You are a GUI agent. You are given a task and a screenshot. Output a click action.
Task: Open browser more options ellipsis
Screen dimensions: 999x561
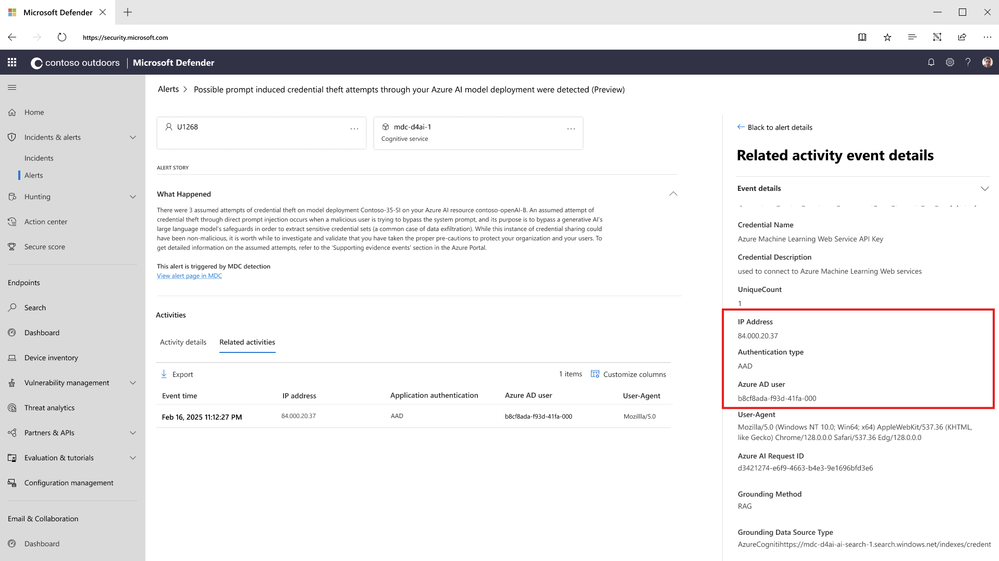[x=987, y=37]
